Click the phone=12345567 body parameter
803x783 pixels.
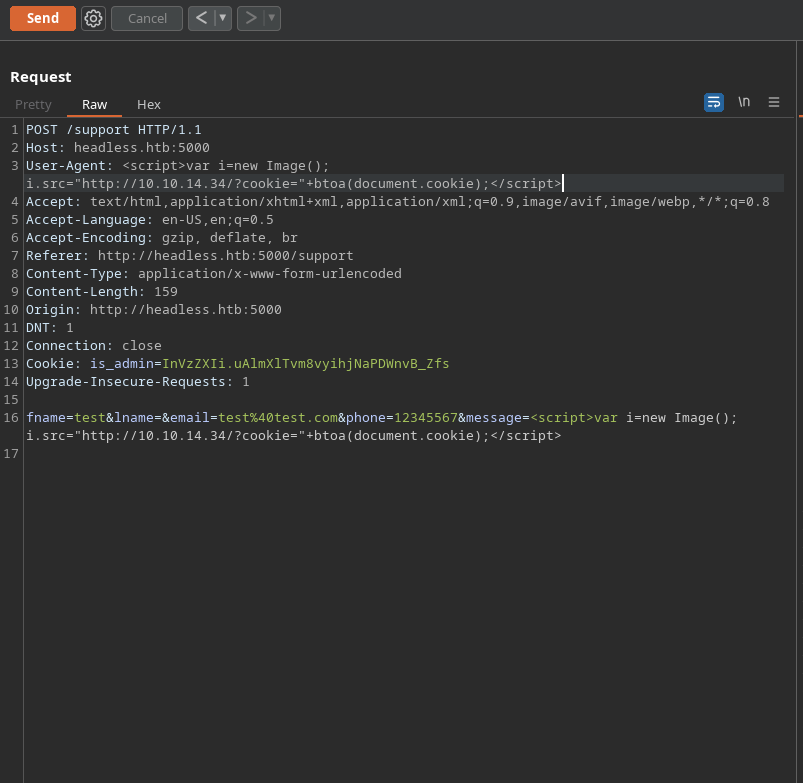402,418
